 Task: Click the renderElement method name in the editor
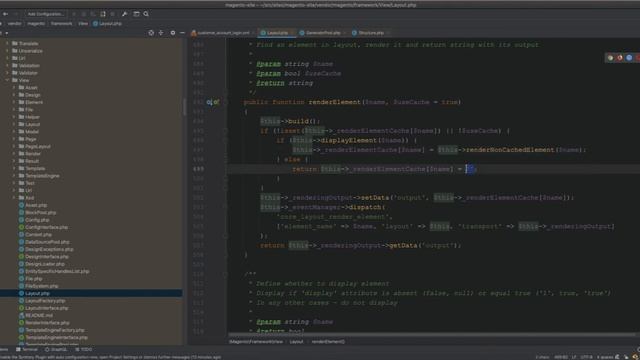coord(334,102)
